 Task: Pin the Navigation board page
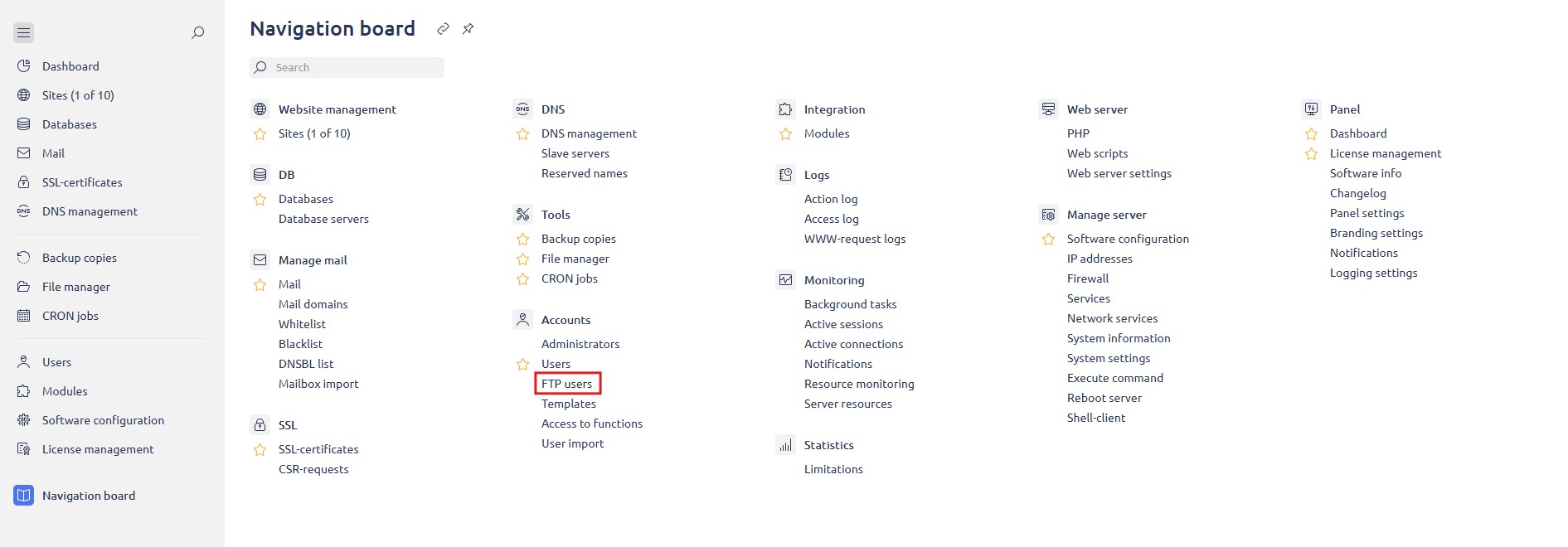pyautogui.click(x=468, y=29)
